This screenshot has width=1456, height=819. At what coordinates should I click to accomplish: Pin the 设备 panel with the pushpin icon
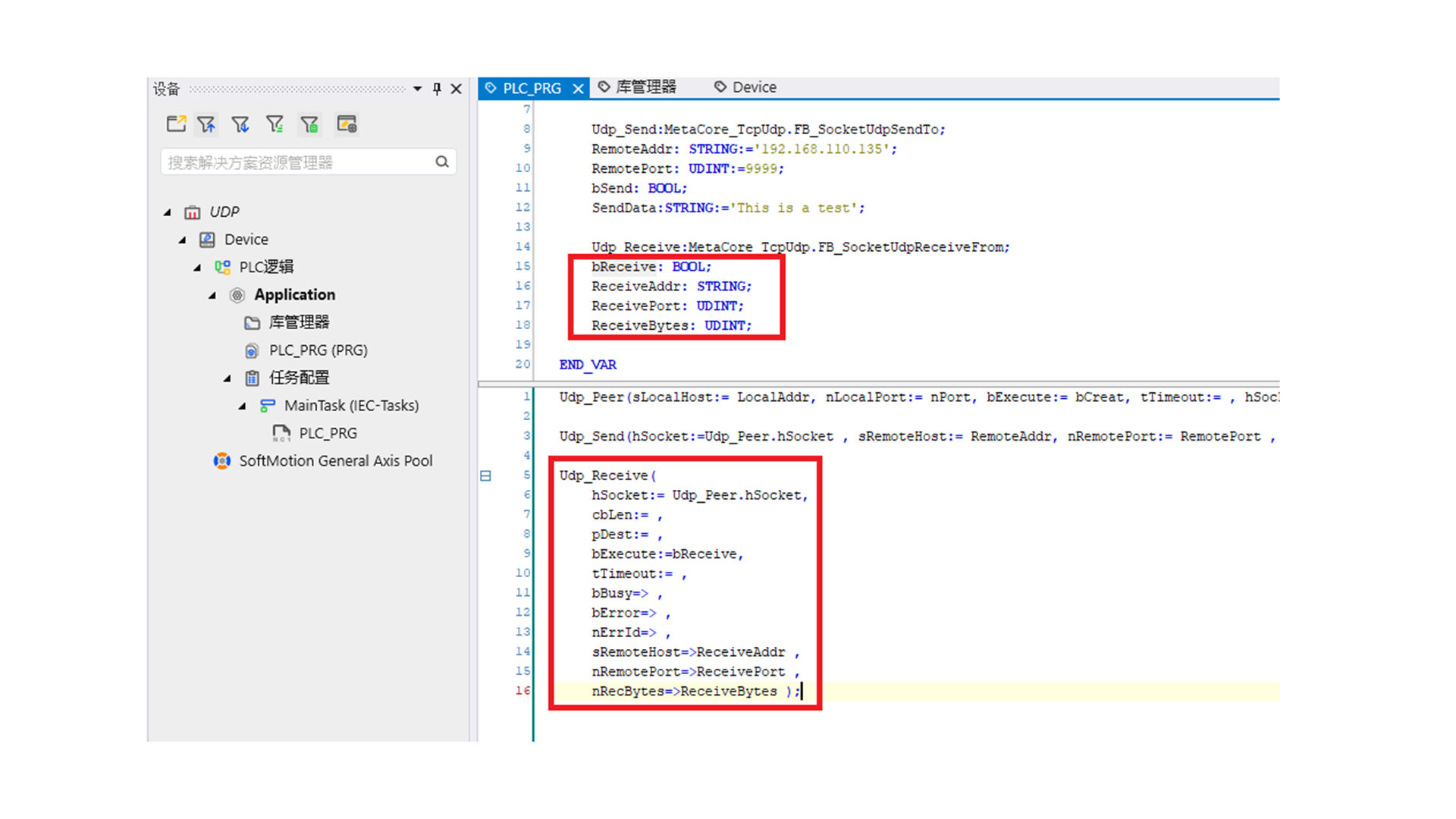(437, 89)
